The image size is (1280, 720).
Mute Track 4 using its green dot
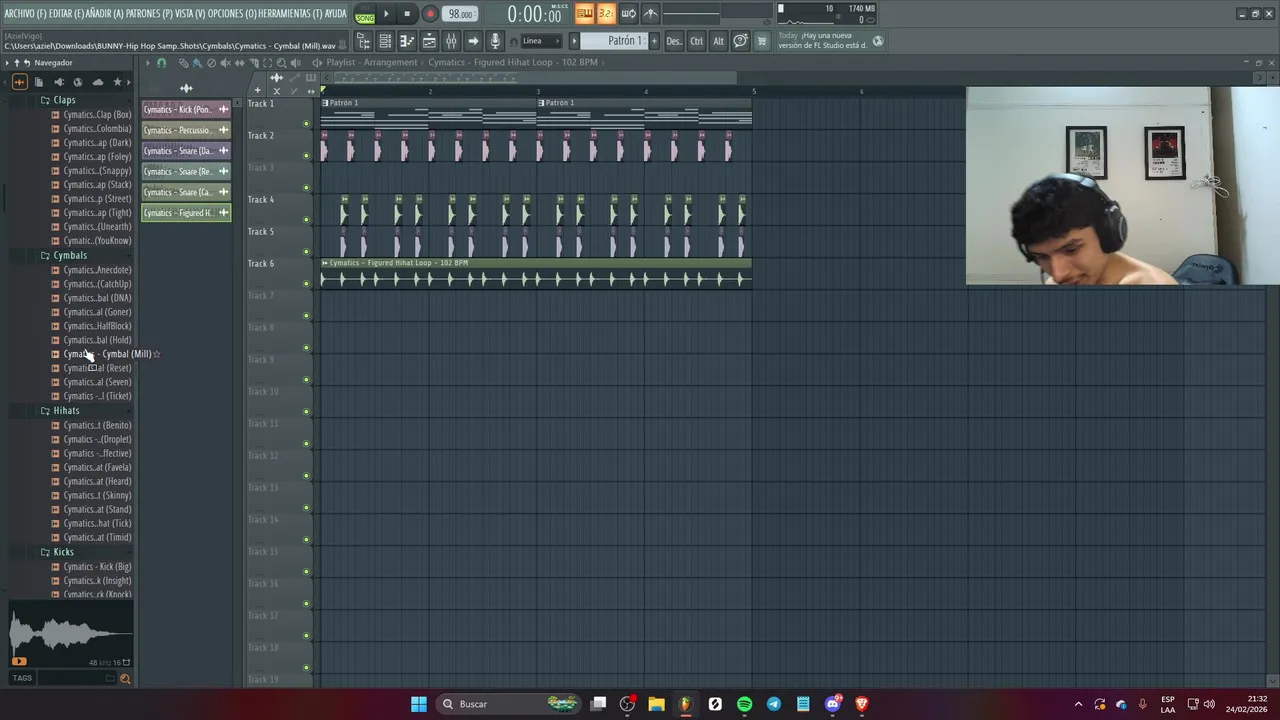[x=306, y=220]
